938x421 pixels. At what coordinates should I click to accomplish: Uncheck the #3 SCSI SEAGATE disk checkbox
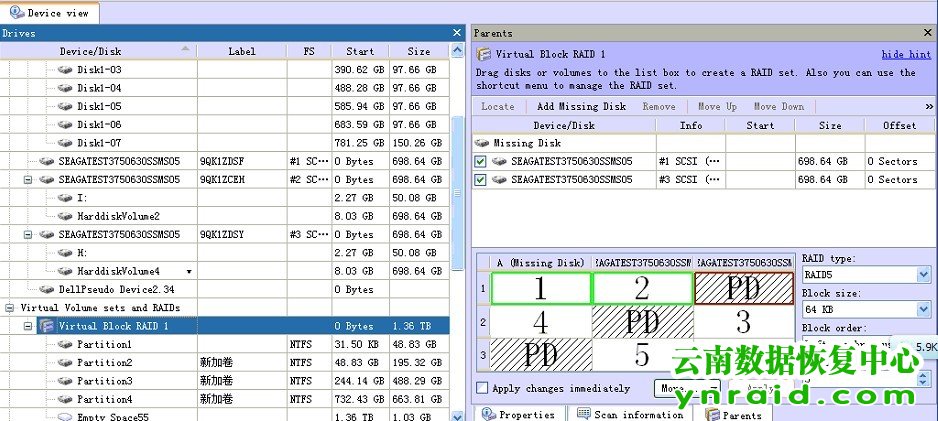coord(481,180)
